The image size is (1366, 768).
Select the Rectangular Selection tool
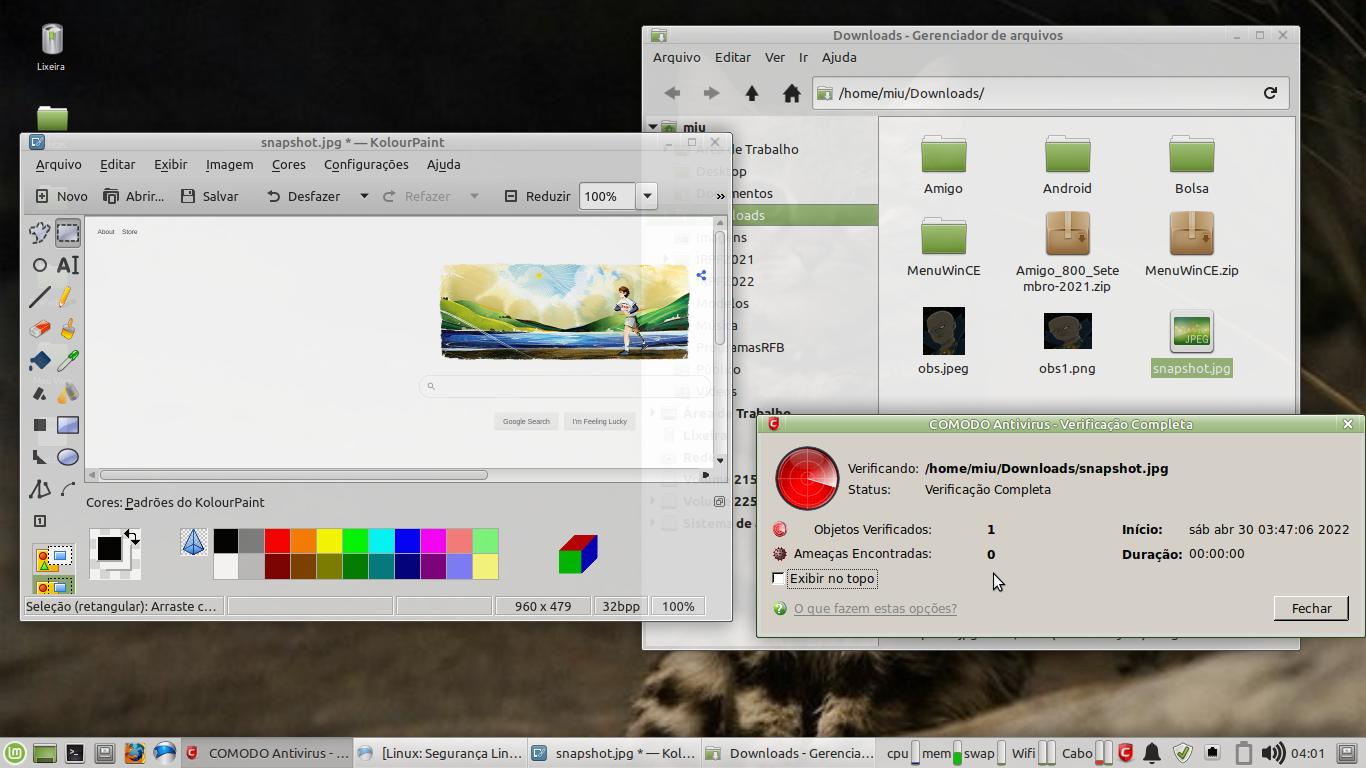click(x=68, y=233)
